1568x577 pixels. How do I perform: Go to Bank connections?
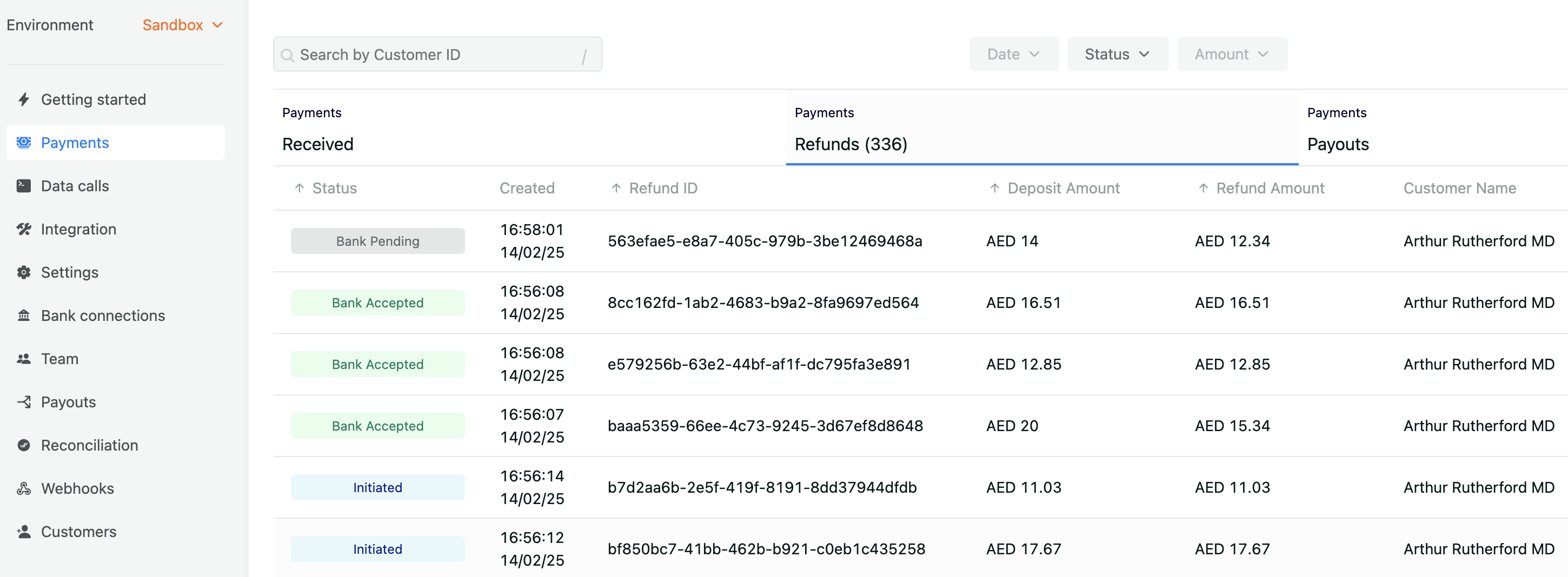tap(116, 315)
